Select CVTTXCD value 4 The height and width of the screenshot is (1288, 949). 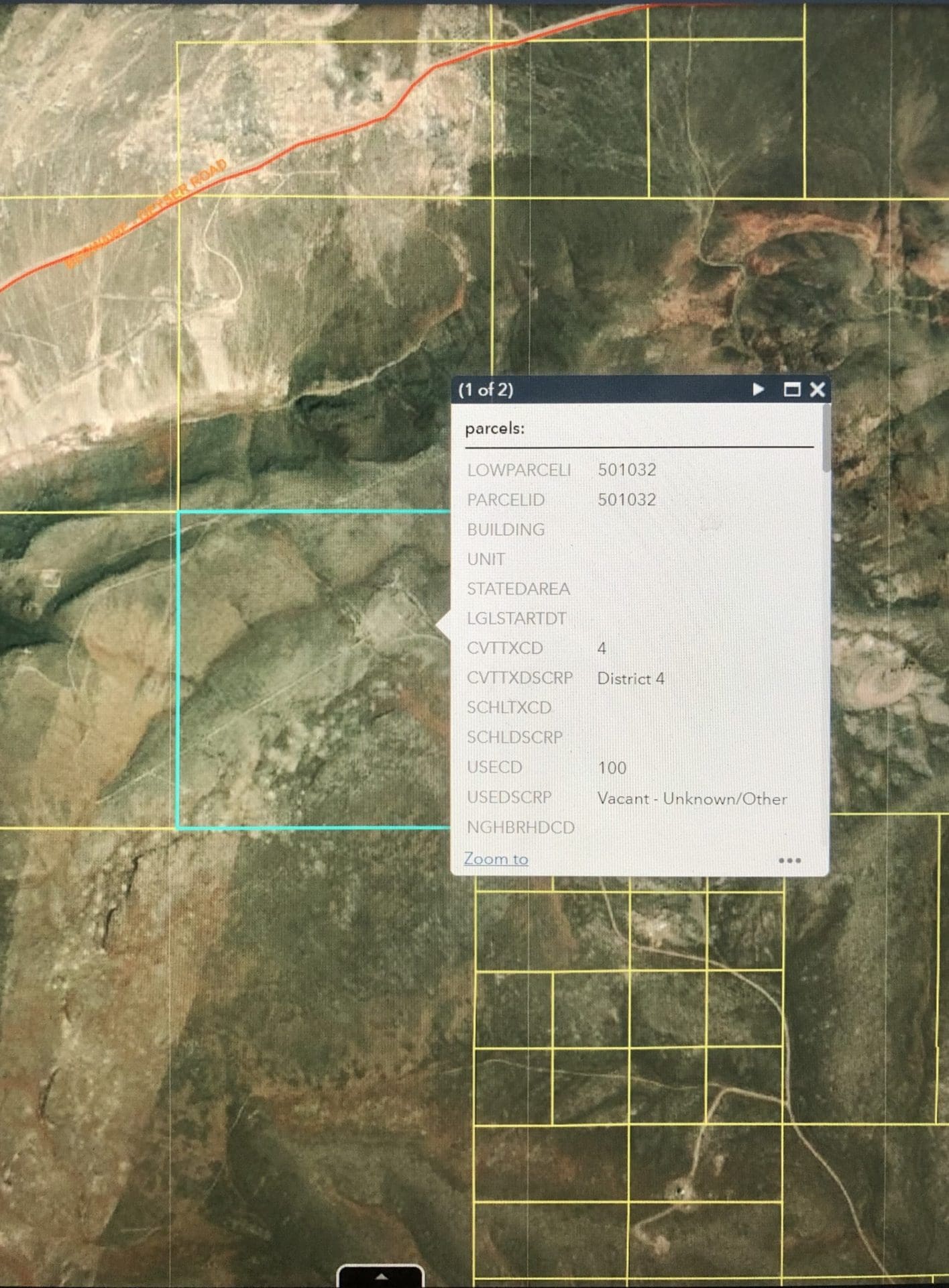point(602,648)
